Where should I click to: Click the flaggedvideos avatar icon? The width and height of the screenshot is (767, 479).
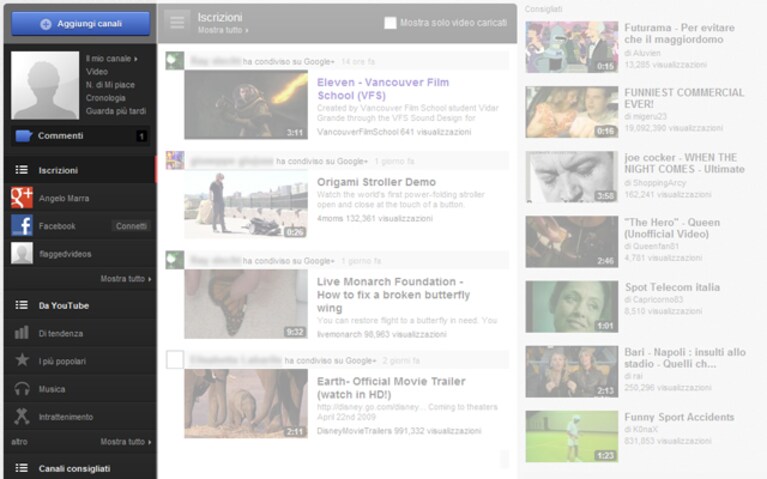coord(22,253)
